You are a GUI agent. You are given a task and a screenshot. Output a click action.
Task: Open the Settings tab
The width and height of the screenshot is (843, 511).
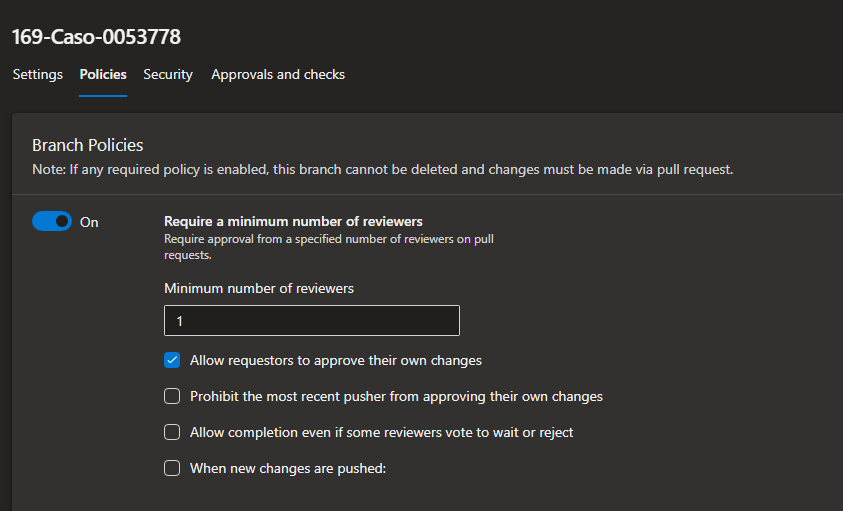pos(37,74)
